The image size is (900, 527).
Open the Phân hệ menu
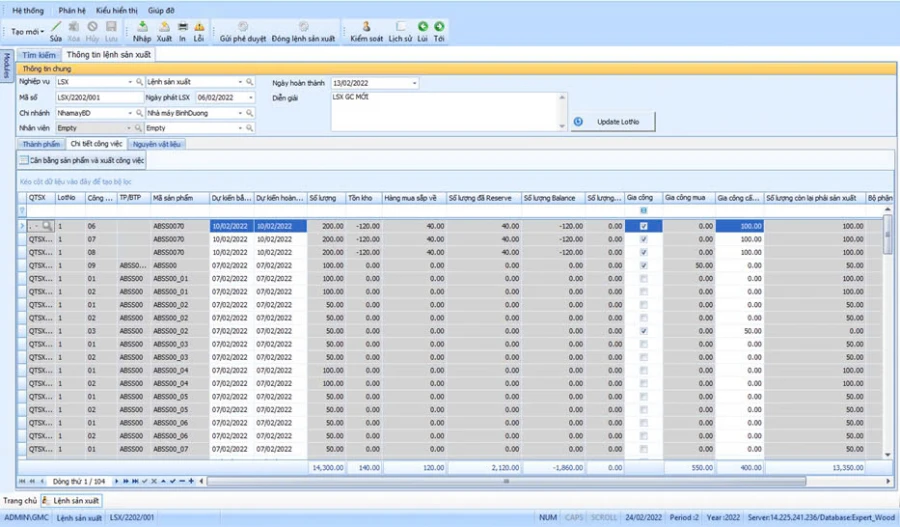[x=72, y=10]
